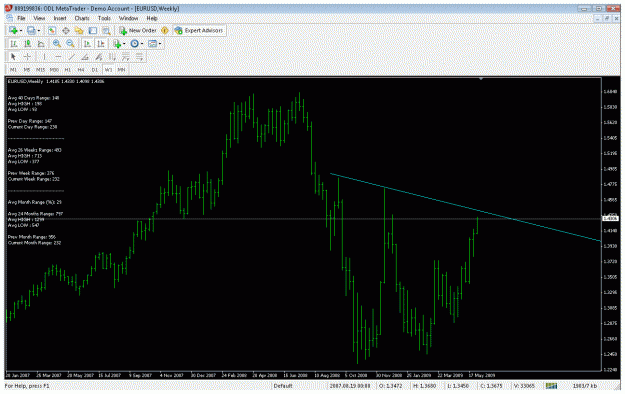Select the teal descending trendline on chart

(x=466, y=207)
